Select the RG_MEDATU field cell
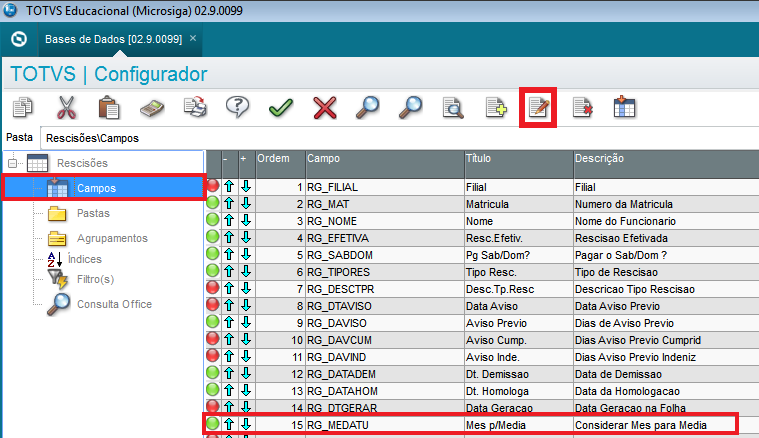The width and height of the screenshot is (759, 438). (x=385, y=425)
